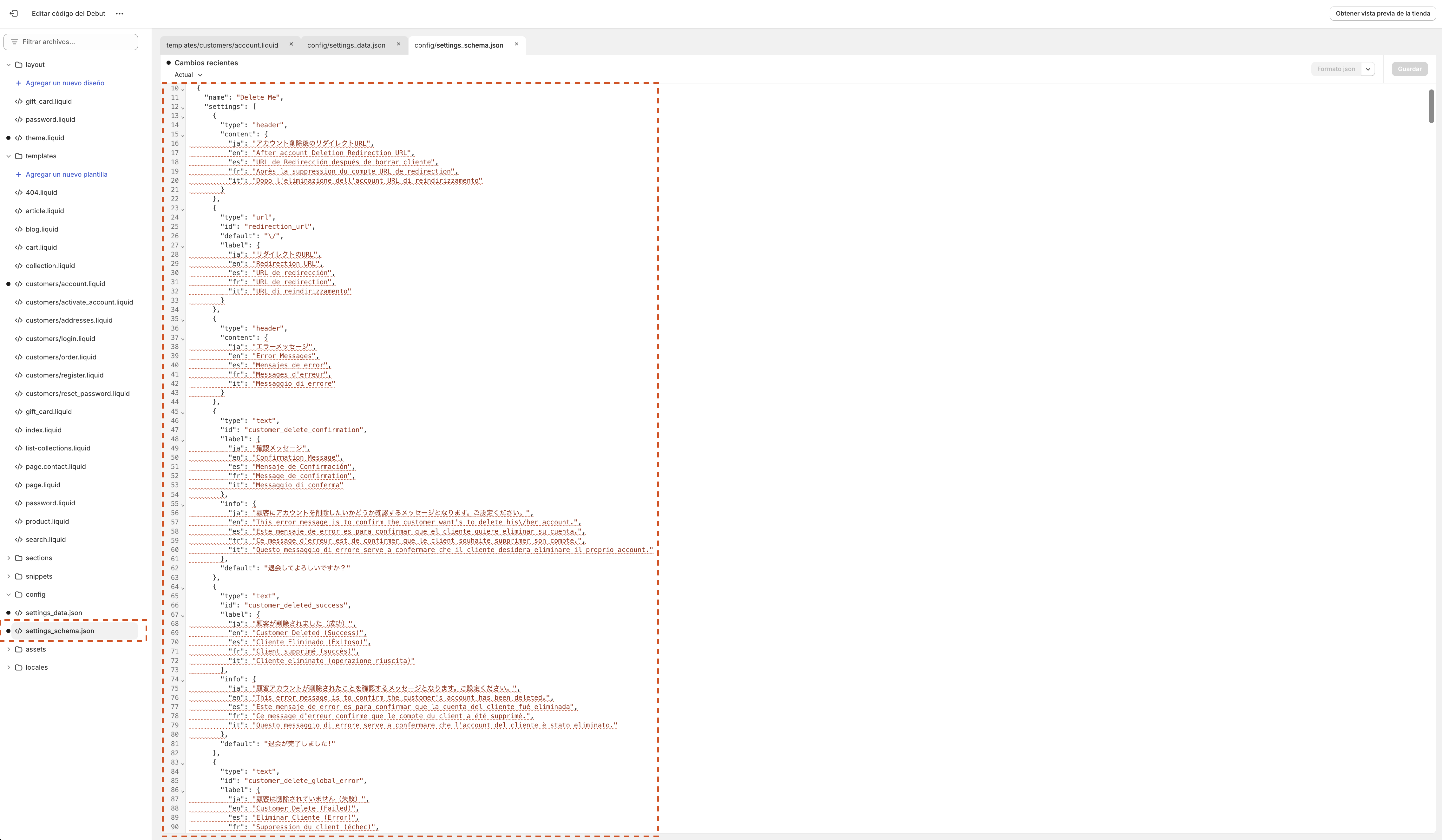The image size is (1442, 840).
Task: Open collection.liquid file
Action: 50,266
